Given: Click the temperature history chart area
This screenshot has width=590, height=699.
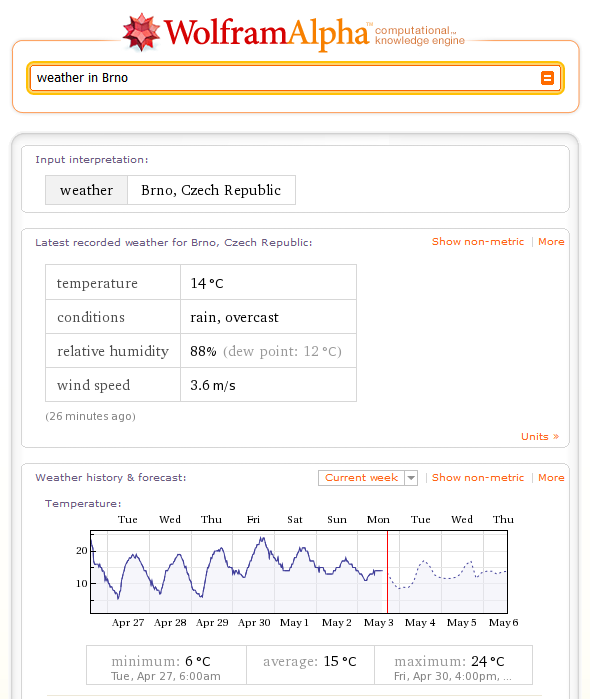Looking at the screenshot, I should click(x=299, y=572).
